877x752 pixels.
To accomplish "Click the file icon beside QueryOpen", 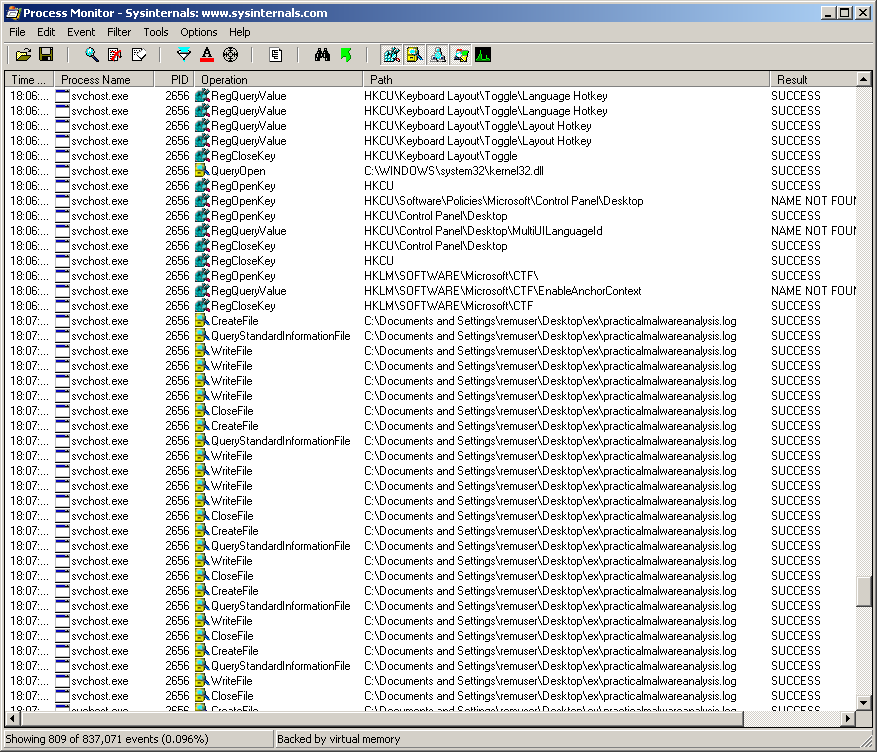I will pyautogui.click(x=202, y=171).
